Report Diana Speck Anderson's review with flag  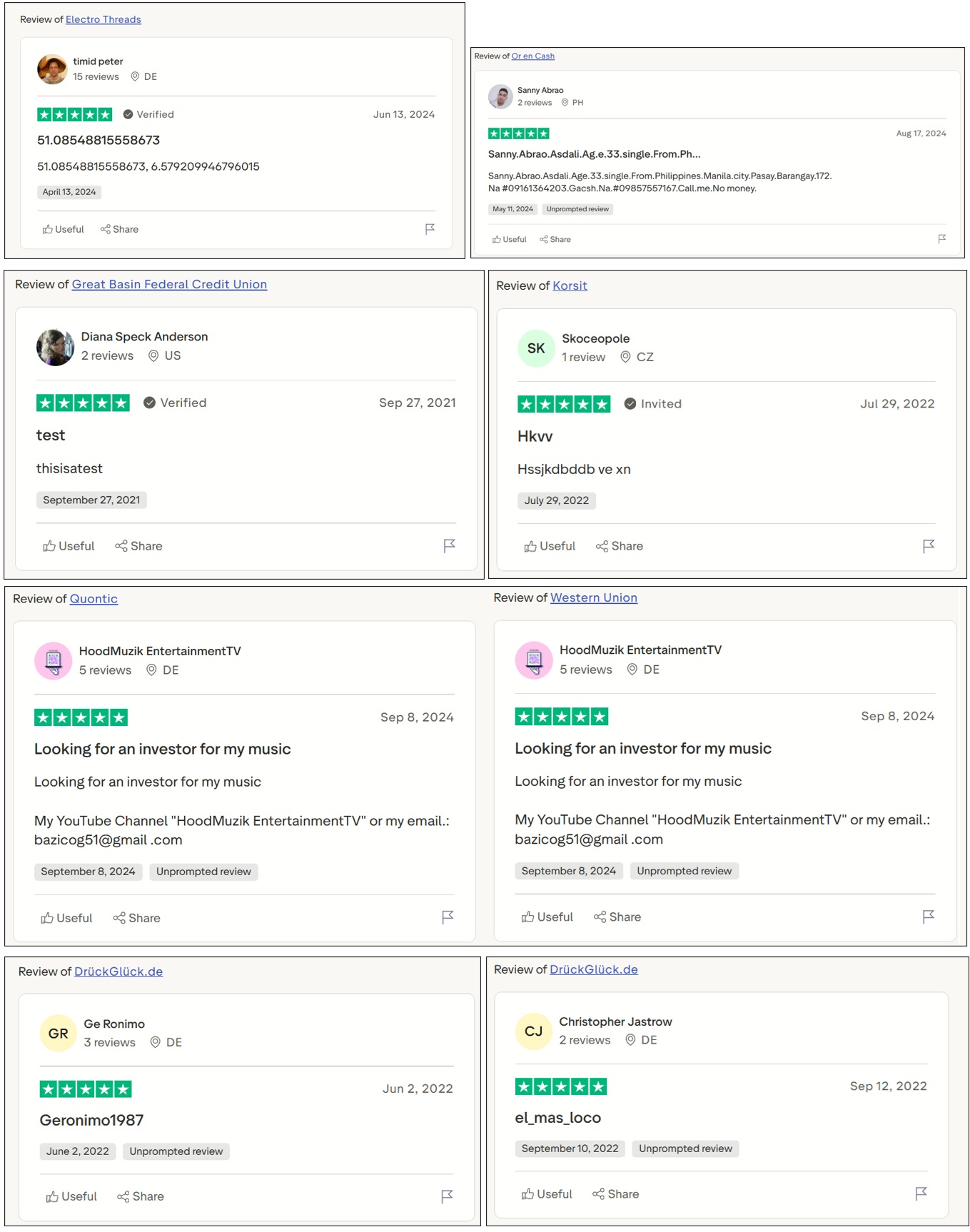449,546
